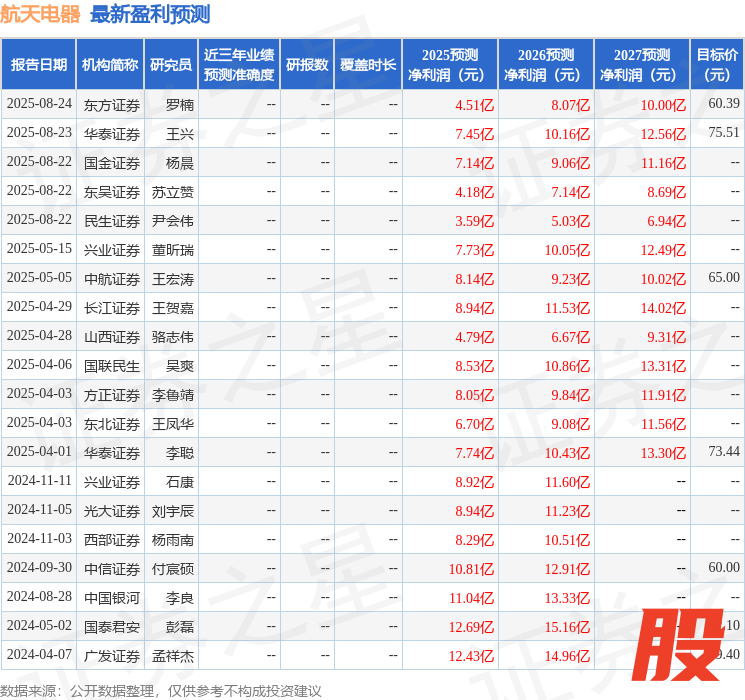This screenshot has width=745, height=700.
Task: Click analyst name 罗楠
Action: pos(179,104)
